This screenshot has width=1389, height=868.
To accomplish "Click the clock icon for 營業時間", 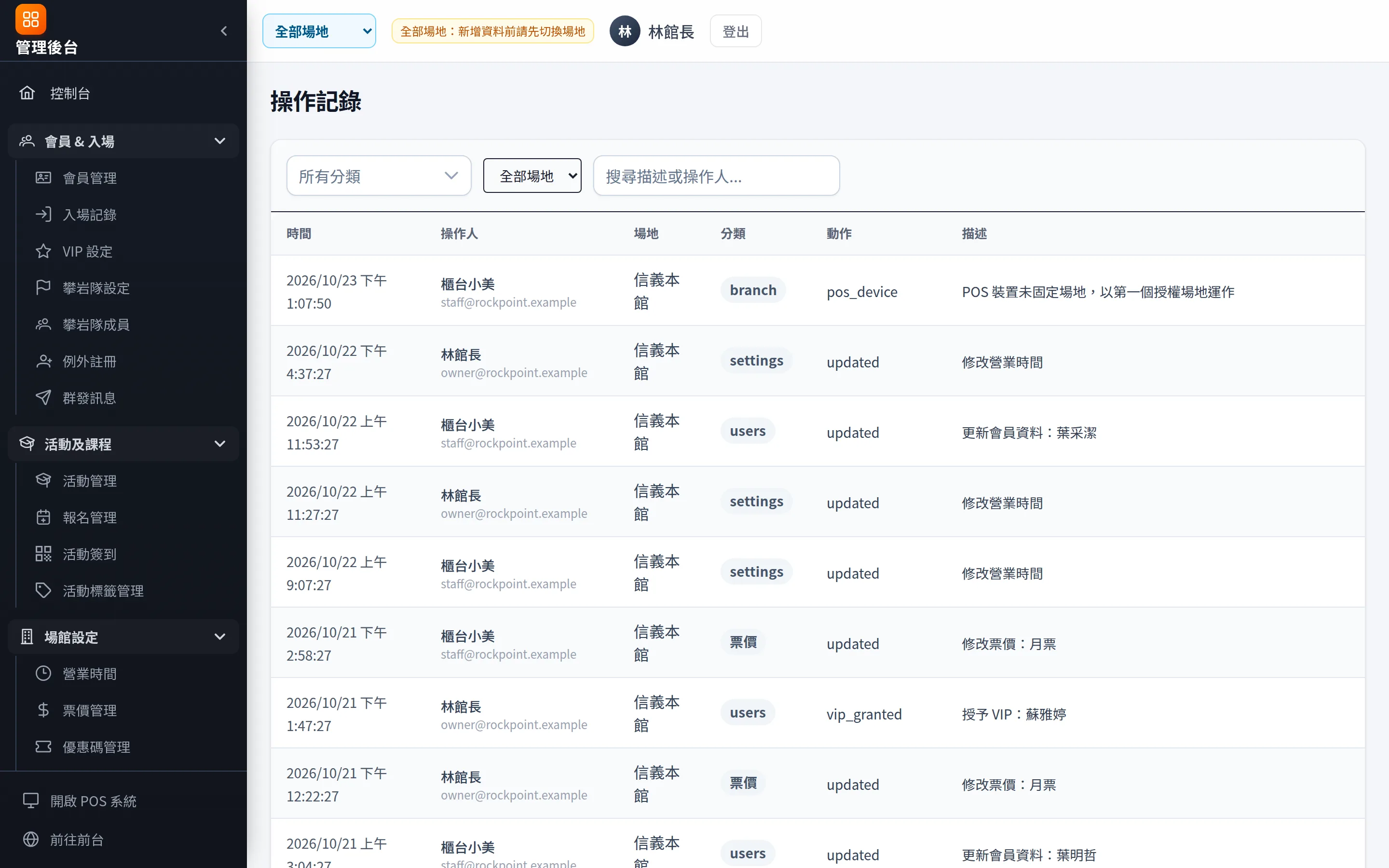I will 43,673.
